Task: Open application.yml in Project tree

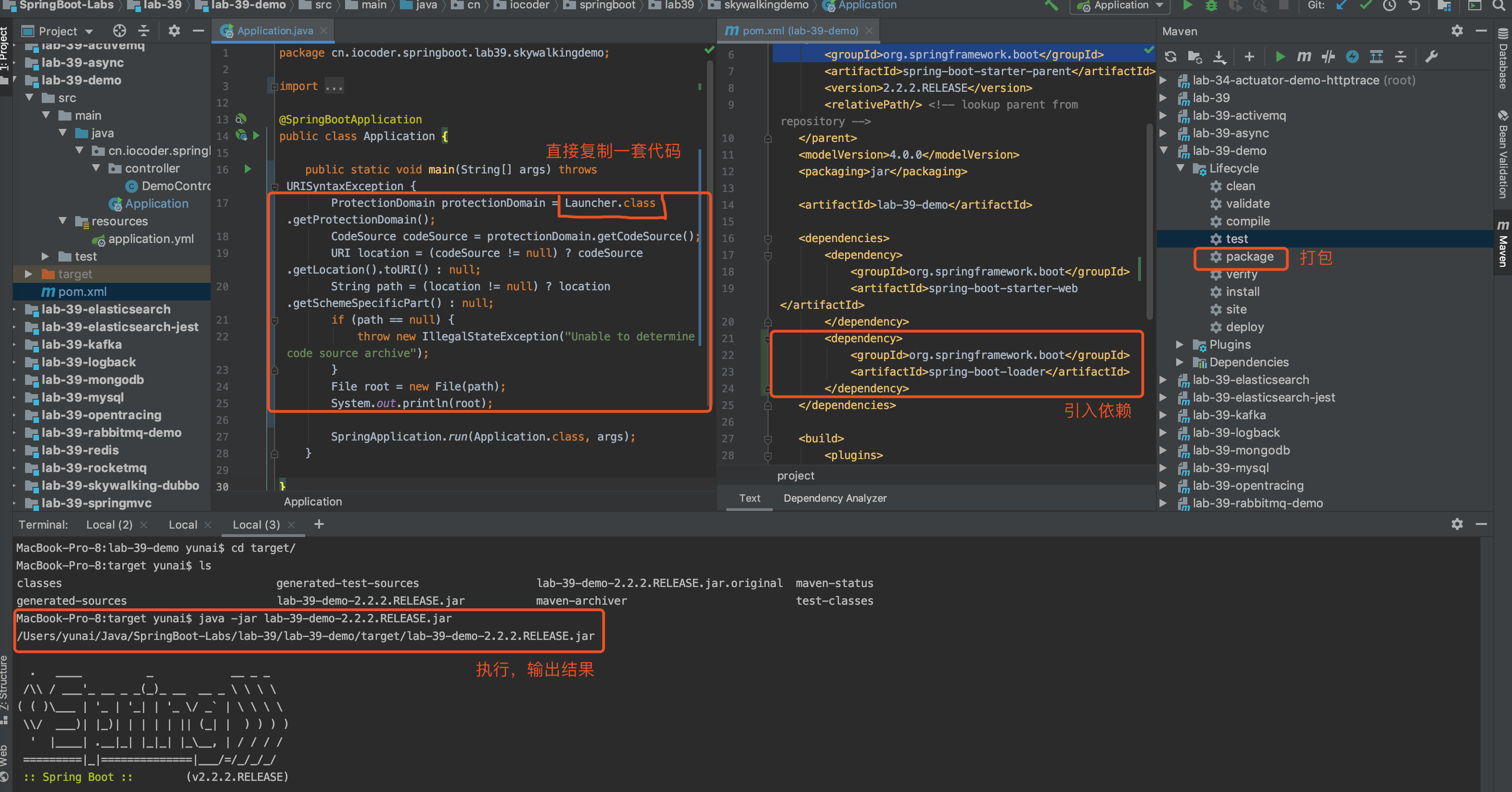Action: click(x=150, y=239)
